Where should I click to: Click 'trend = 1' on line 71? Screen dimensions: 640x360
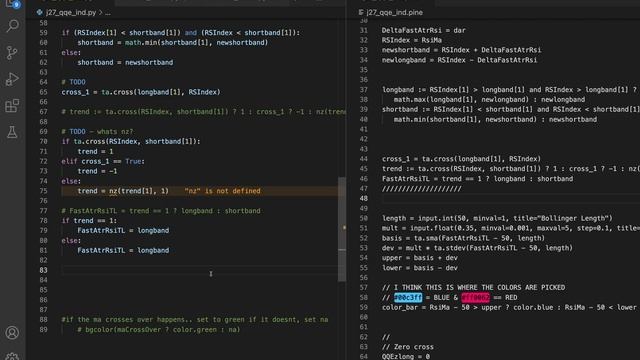(x=96, y=151)
